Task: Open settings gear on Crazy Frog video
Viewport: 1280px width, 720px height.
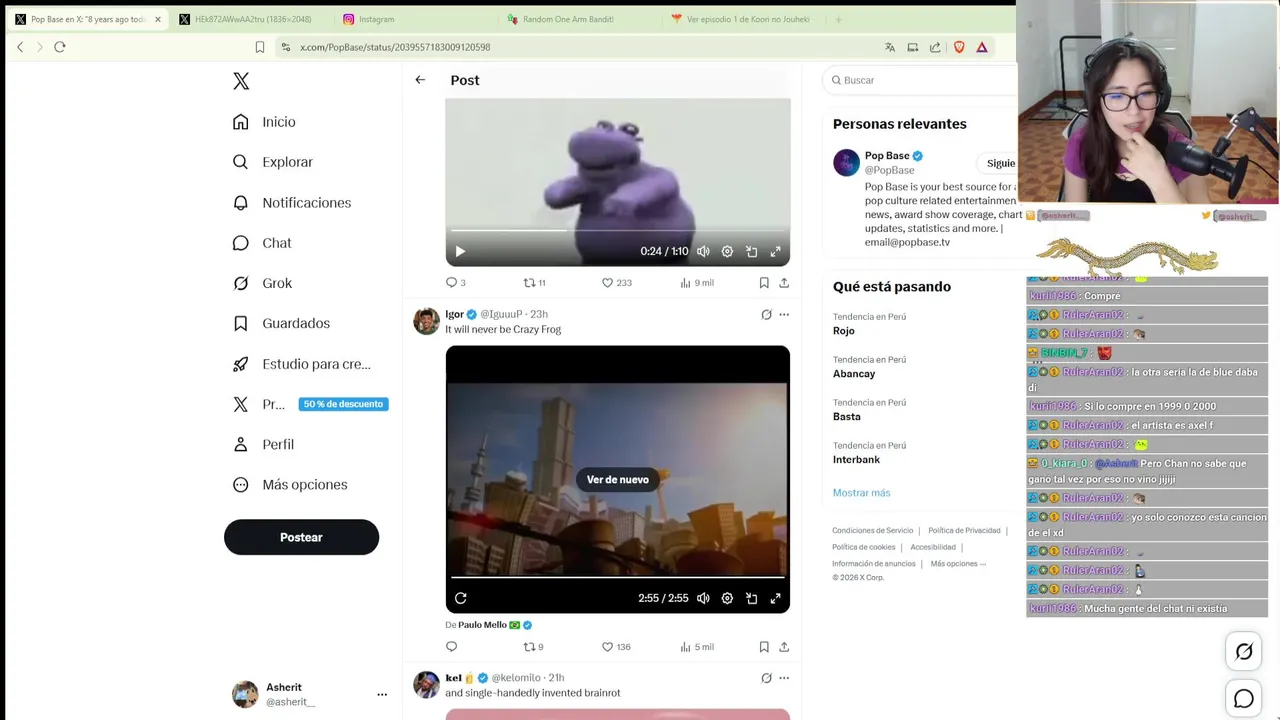Action: point(727,598)
